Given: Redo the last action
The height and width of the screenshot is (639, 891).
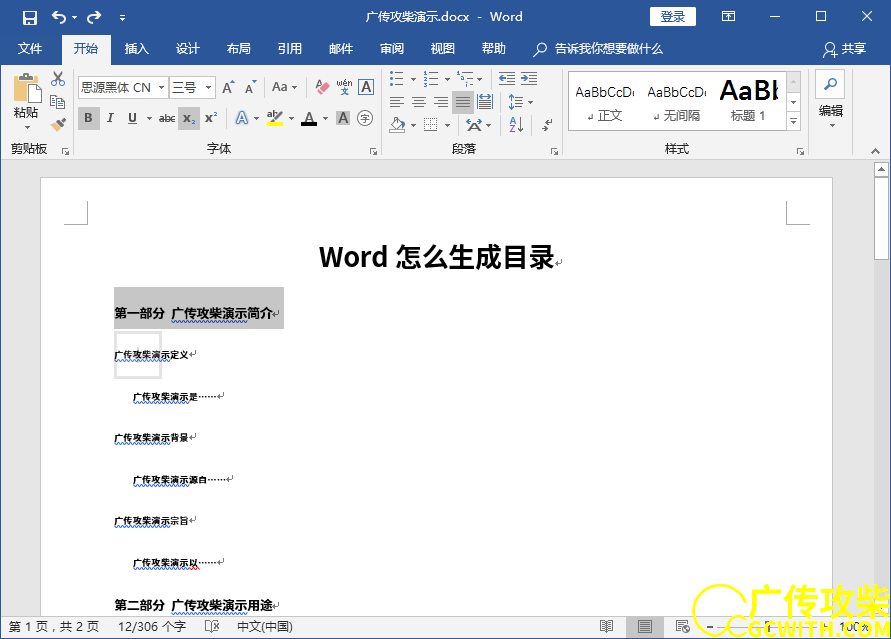Looking at the screenshot, I should 94,17.
